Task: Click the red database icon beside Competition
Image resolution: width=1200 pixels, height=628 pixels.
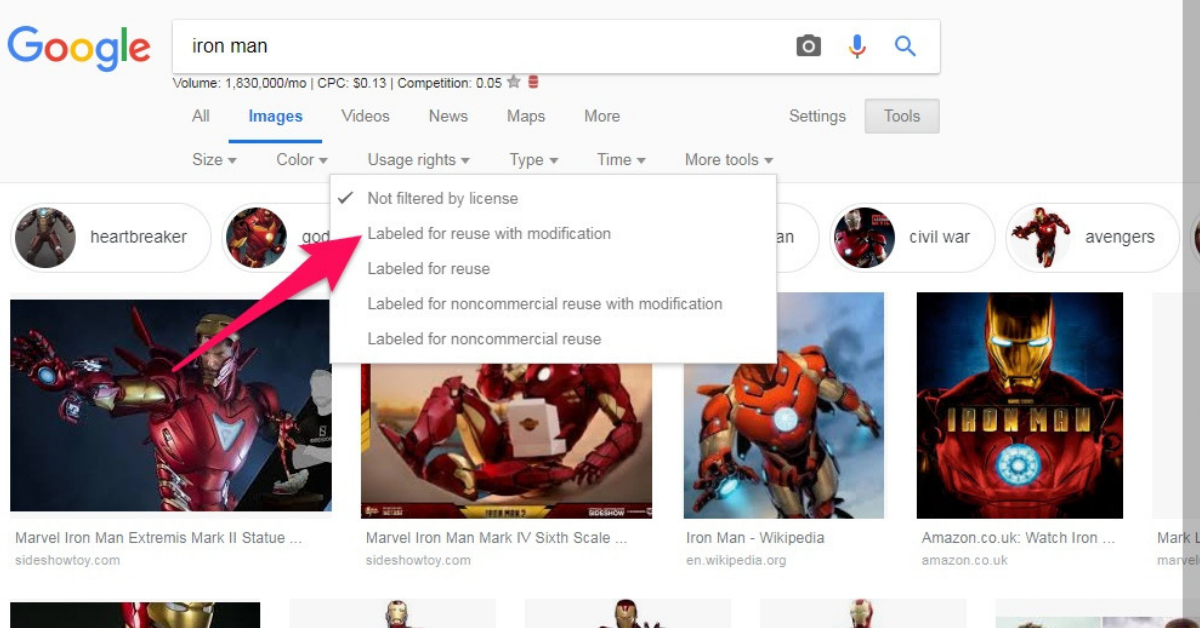Action: 533,82
